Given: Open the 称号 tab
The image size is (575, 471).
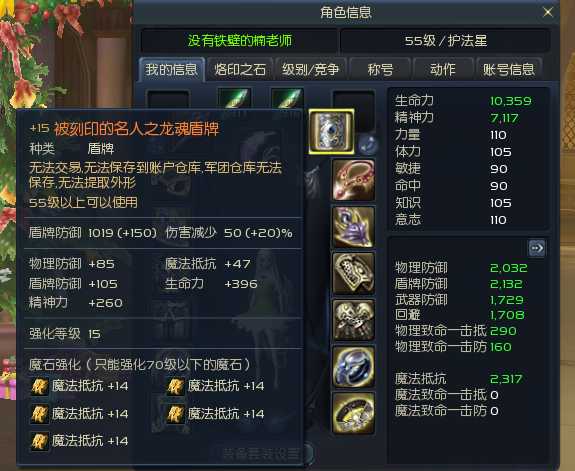Looking at the screenshot, I should pyautogui.click(x=380, y=69).
